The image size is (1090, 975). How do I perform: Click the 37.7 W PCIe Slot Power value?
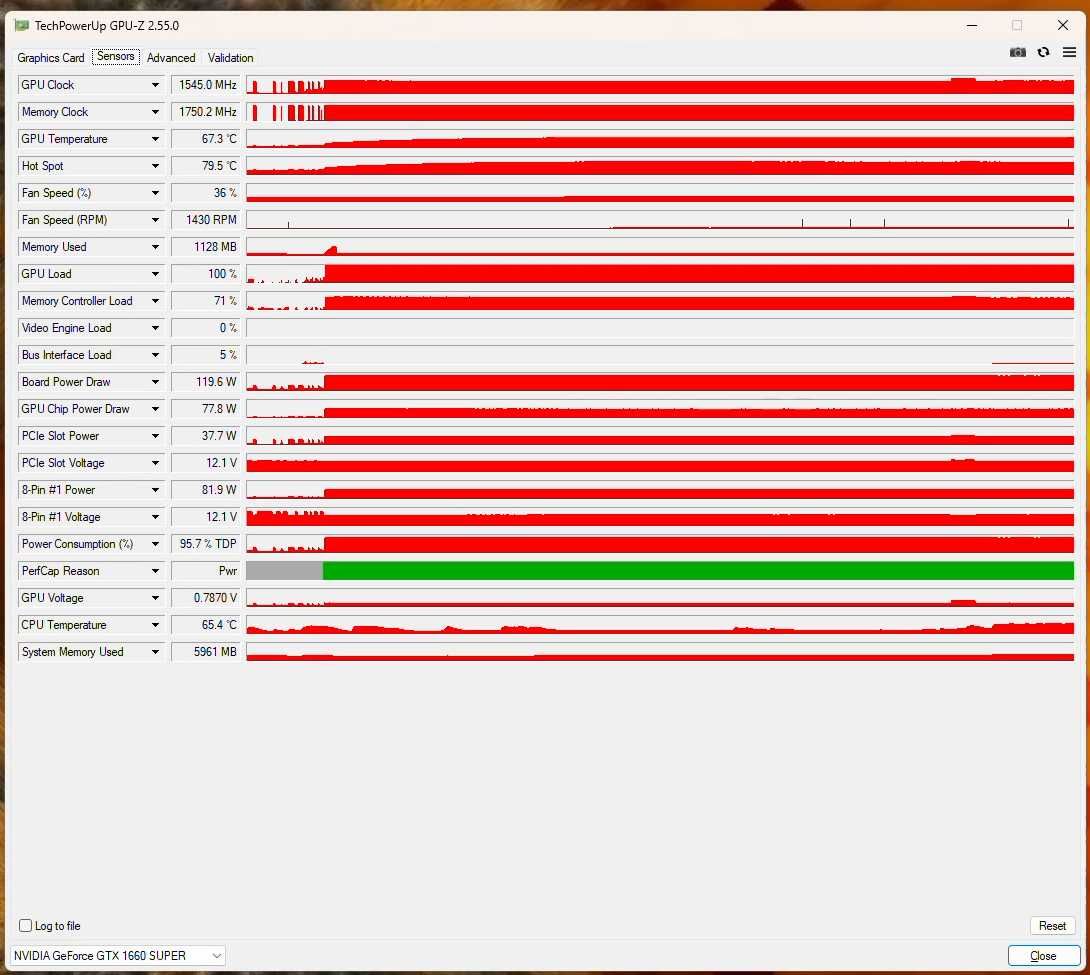tap(206, 436)
